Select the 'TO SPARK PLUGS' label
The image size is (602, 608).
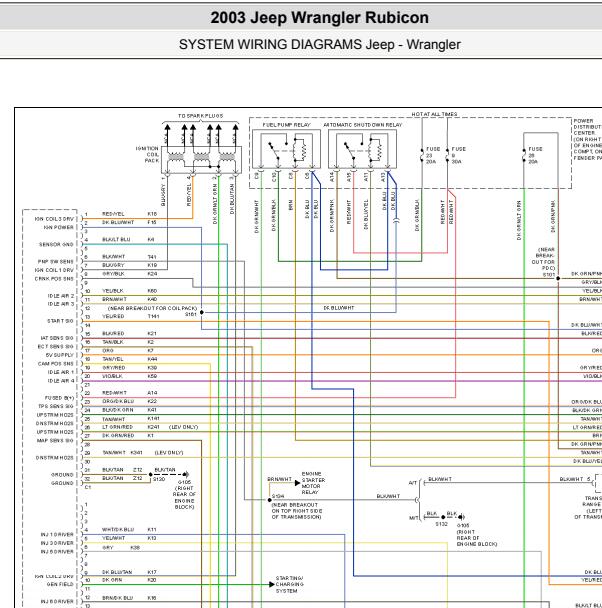200,116
